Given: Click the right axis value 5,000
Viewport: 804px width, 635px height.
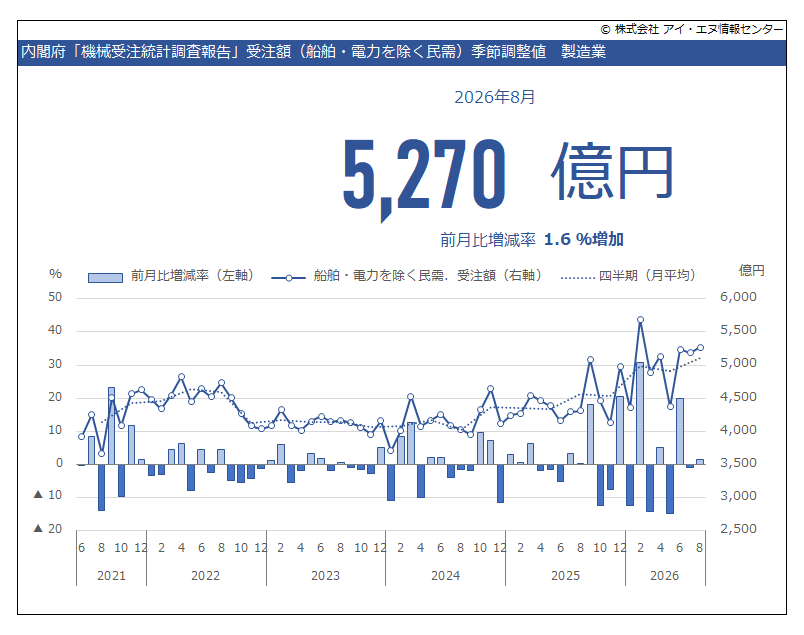Looking at the screenshot, I should (x=738, y=363).
